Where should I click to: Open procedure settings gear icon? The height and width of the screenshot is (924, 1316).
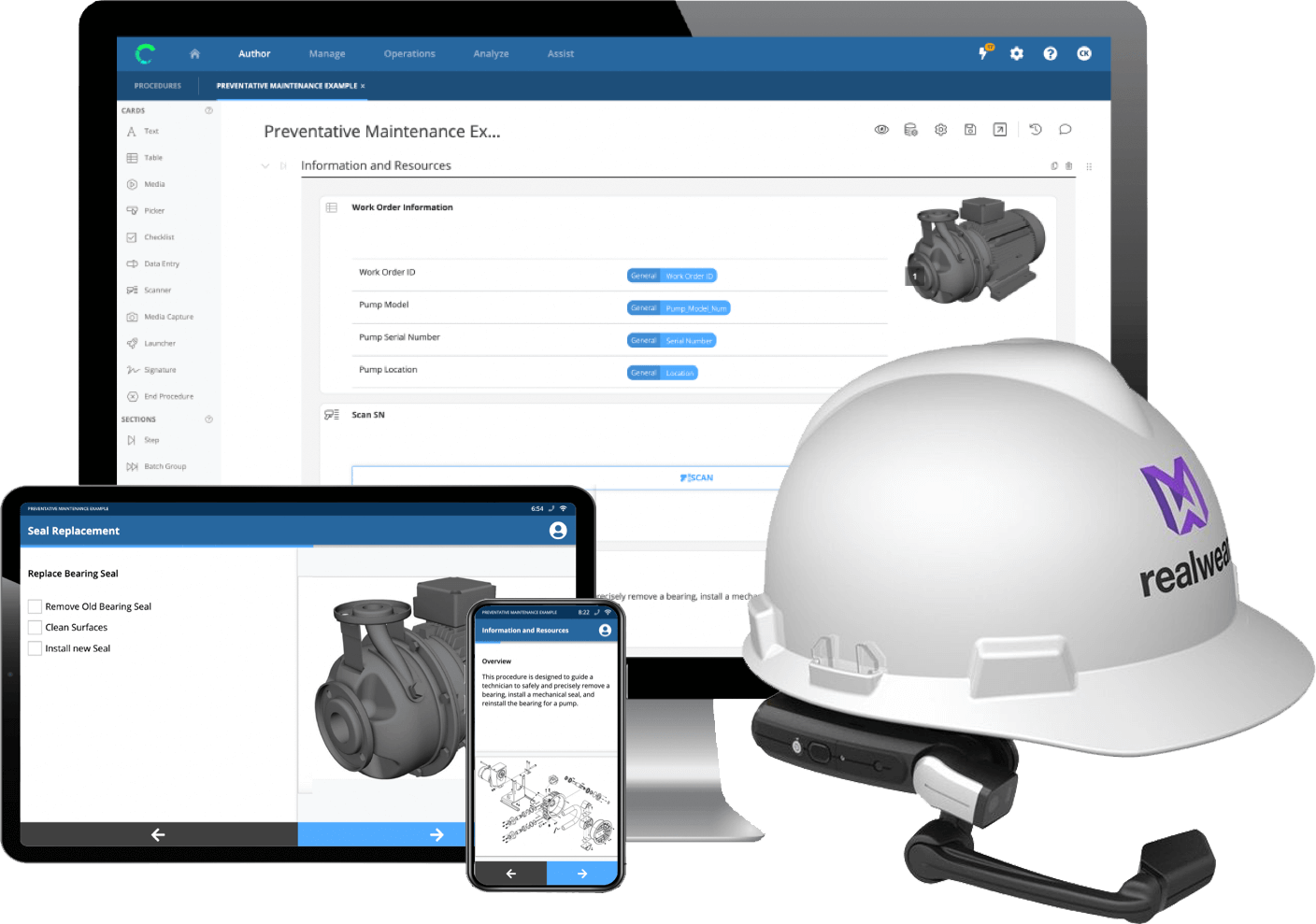point(941,130)
